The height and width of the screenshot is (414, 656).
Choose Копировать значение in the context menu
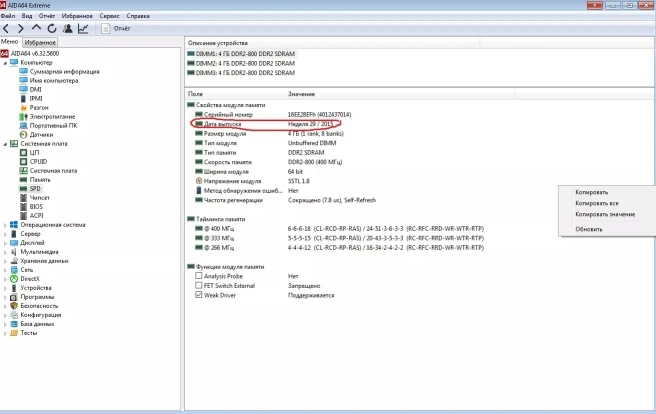click(605, 214)
